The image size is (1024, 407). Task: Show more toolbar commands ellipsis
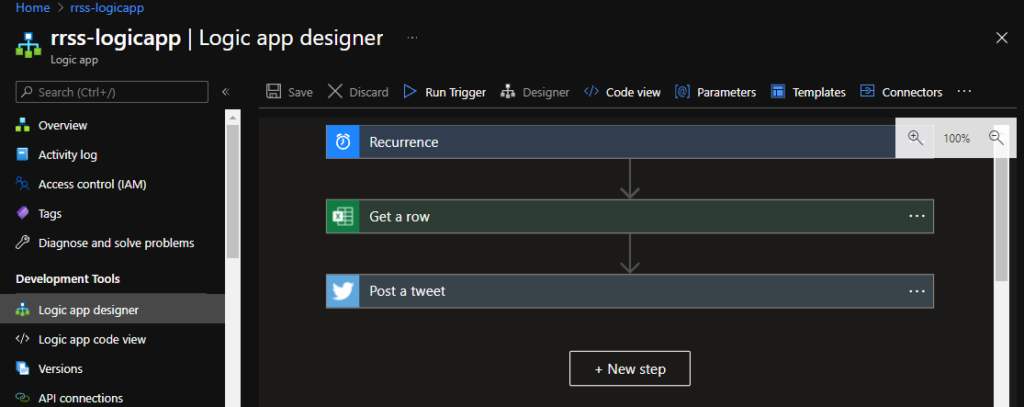(964, 91)
